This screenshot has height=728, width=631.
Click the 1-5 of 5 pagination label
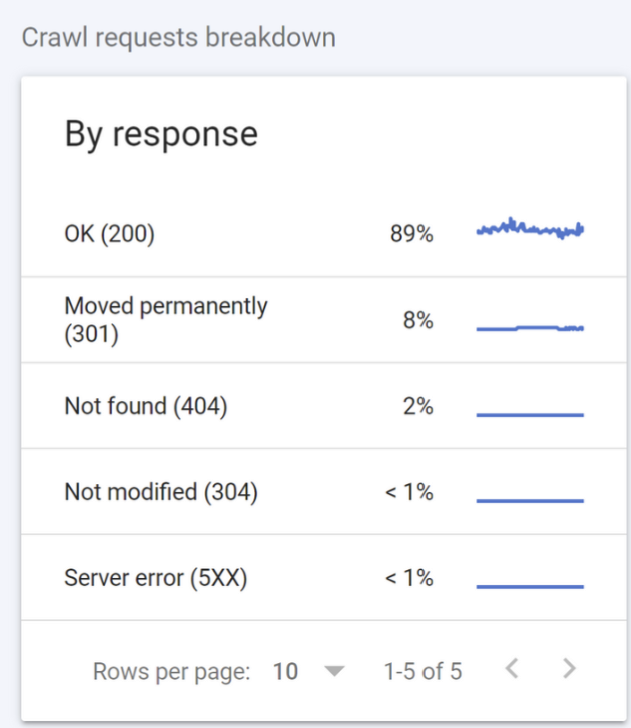423,671
